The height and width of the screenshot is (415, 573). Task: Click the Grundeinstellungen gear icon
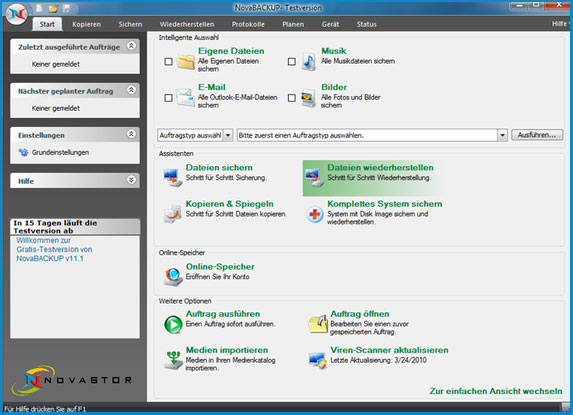[x=23, y=152]
